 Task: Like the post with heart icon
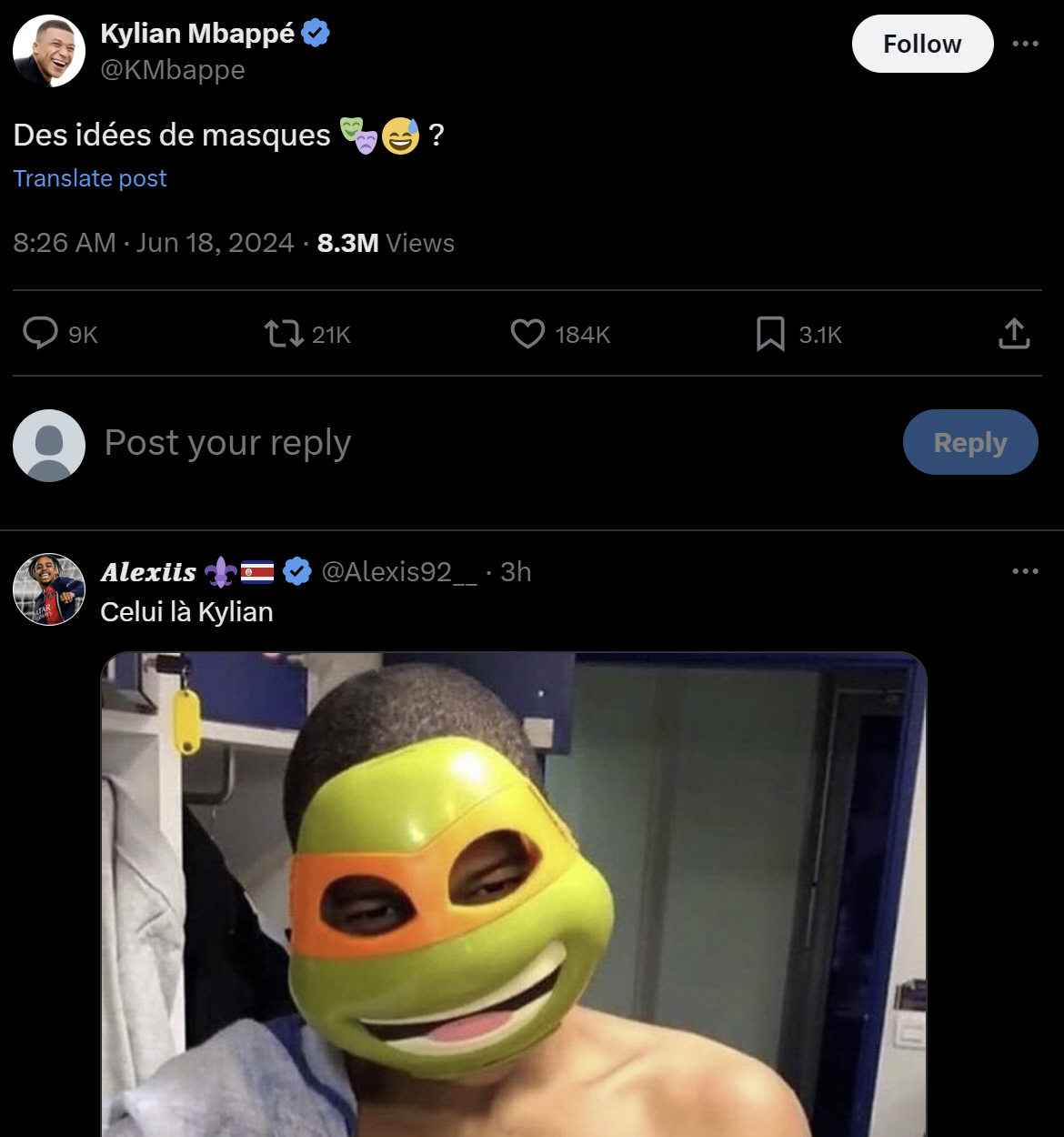[527, 334]
